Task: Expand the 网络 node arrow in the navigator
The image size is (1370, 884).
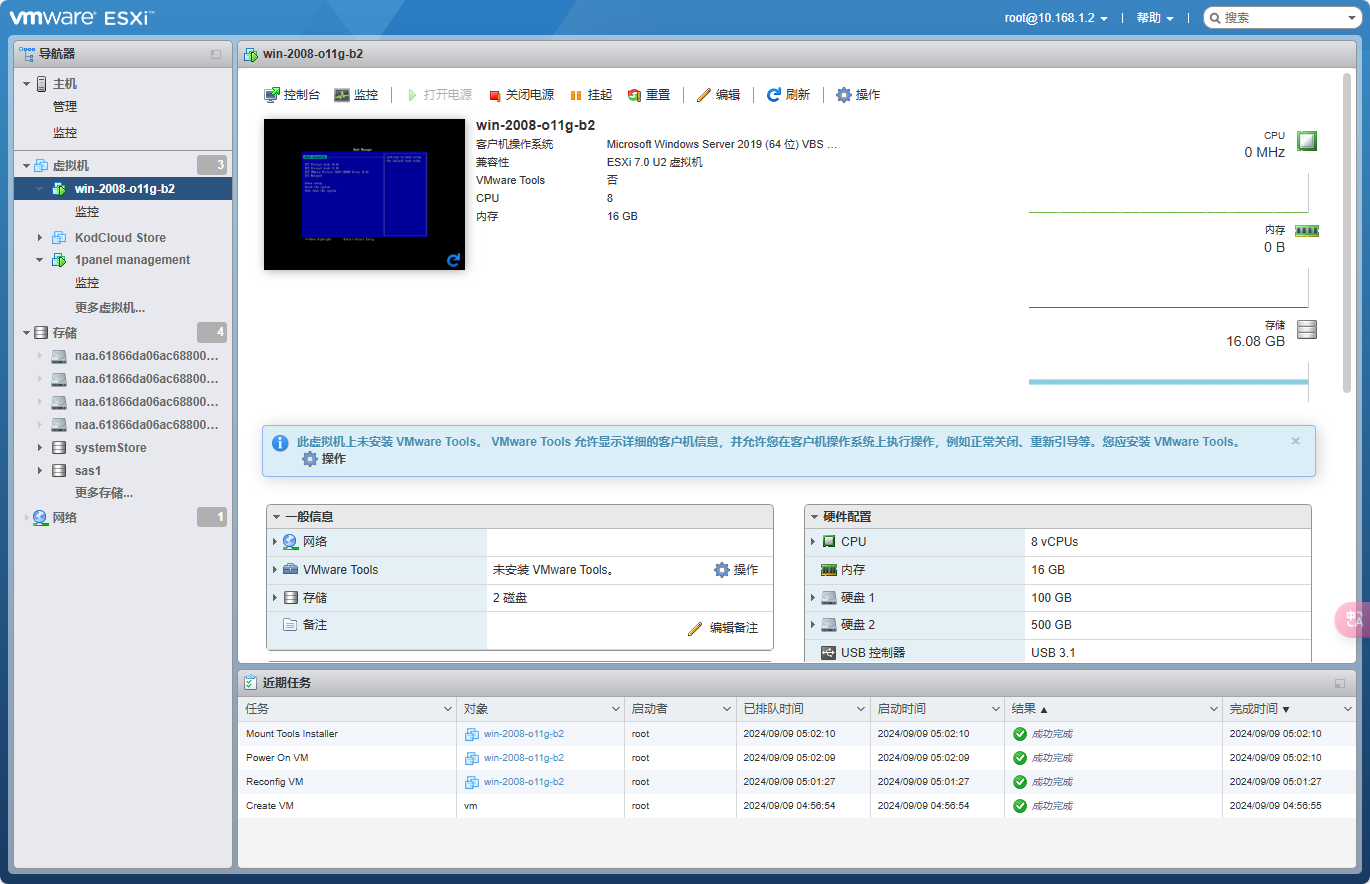Action: point(27,518)
